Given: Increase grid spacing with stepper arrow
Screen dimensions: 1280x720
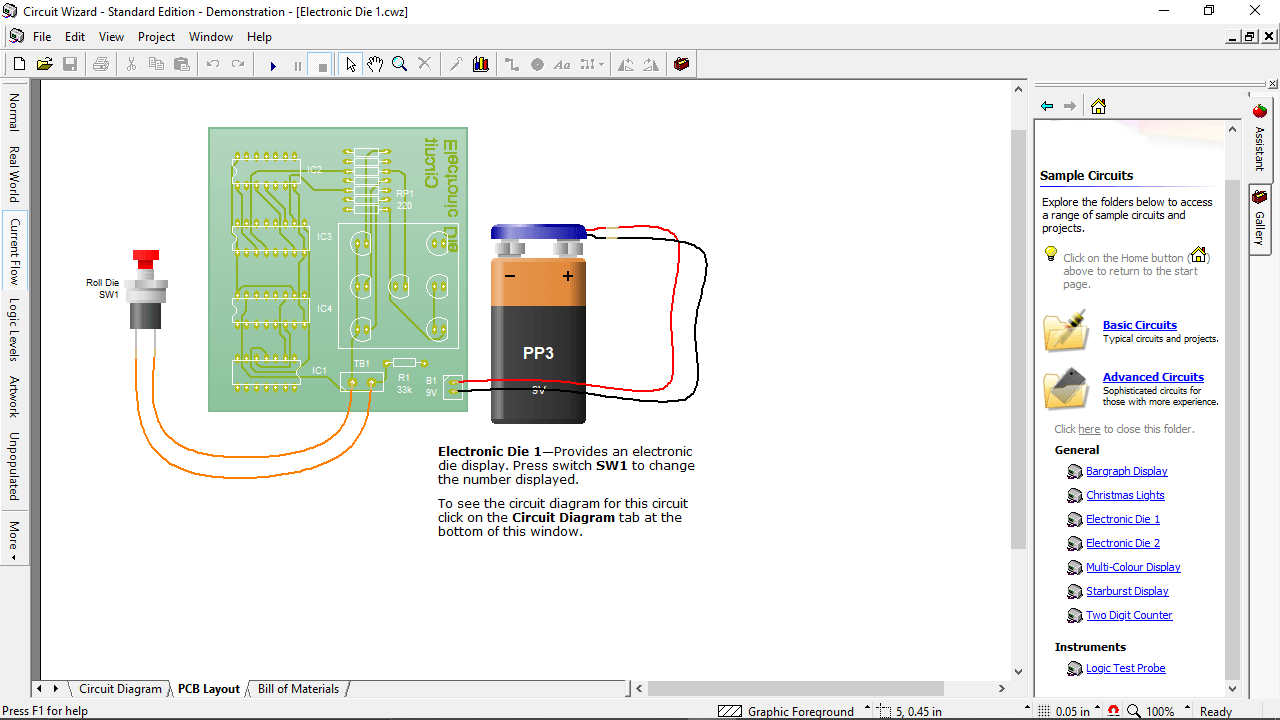Looking at the screenshot, I should click(1096, 707).
